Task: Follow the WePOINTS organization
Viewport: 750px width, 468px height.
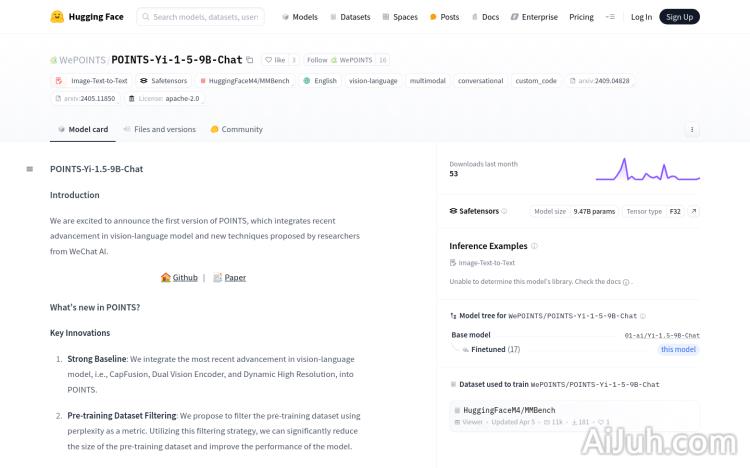Action: click(x=340, y=60)
